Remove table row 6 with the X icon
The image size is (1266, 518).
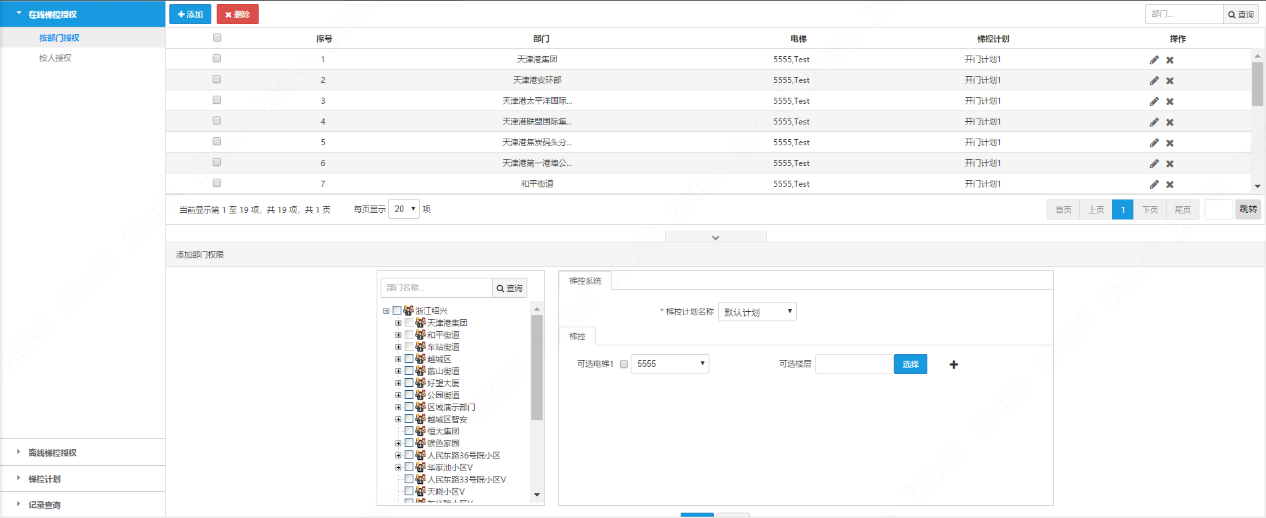[1170, 163]
